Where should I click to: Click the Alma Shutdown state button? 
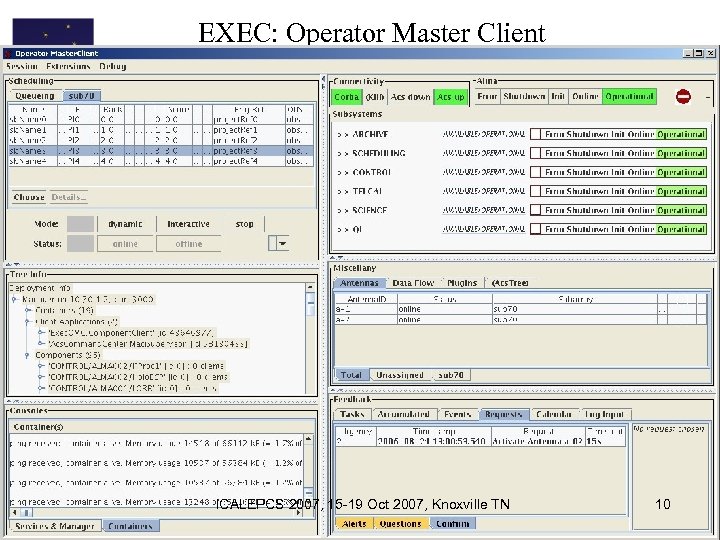point(523,96)
